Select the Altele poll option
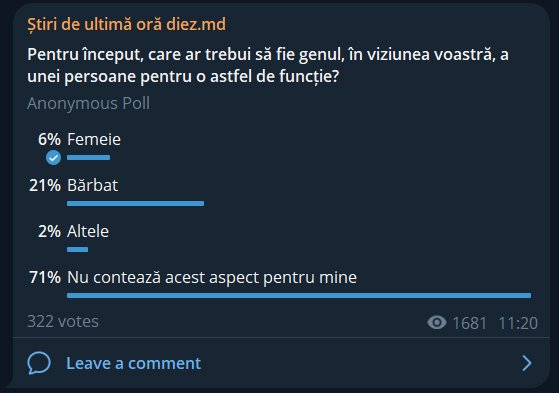 88,231
